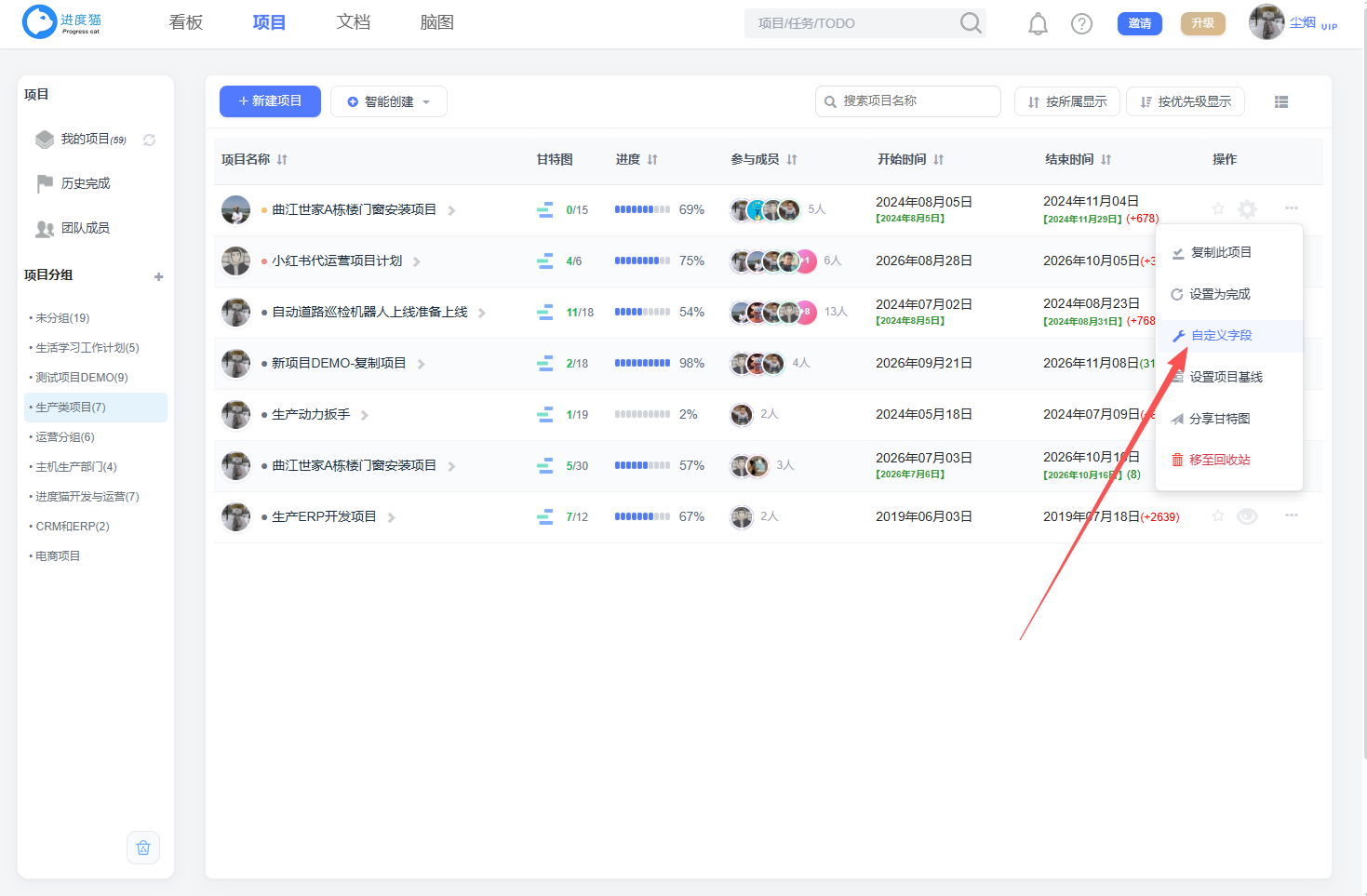
Task: Add a new group beside 项目分组
Action: pos(158,276)
